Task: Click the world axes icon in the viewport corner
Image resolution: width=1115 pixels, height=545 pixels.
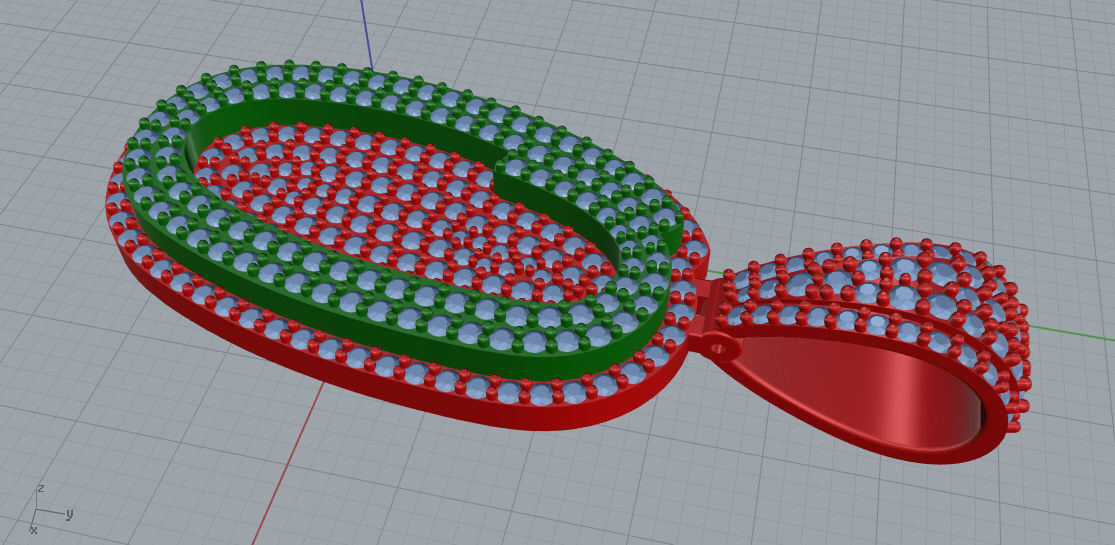Action: [x=50, y=509]
